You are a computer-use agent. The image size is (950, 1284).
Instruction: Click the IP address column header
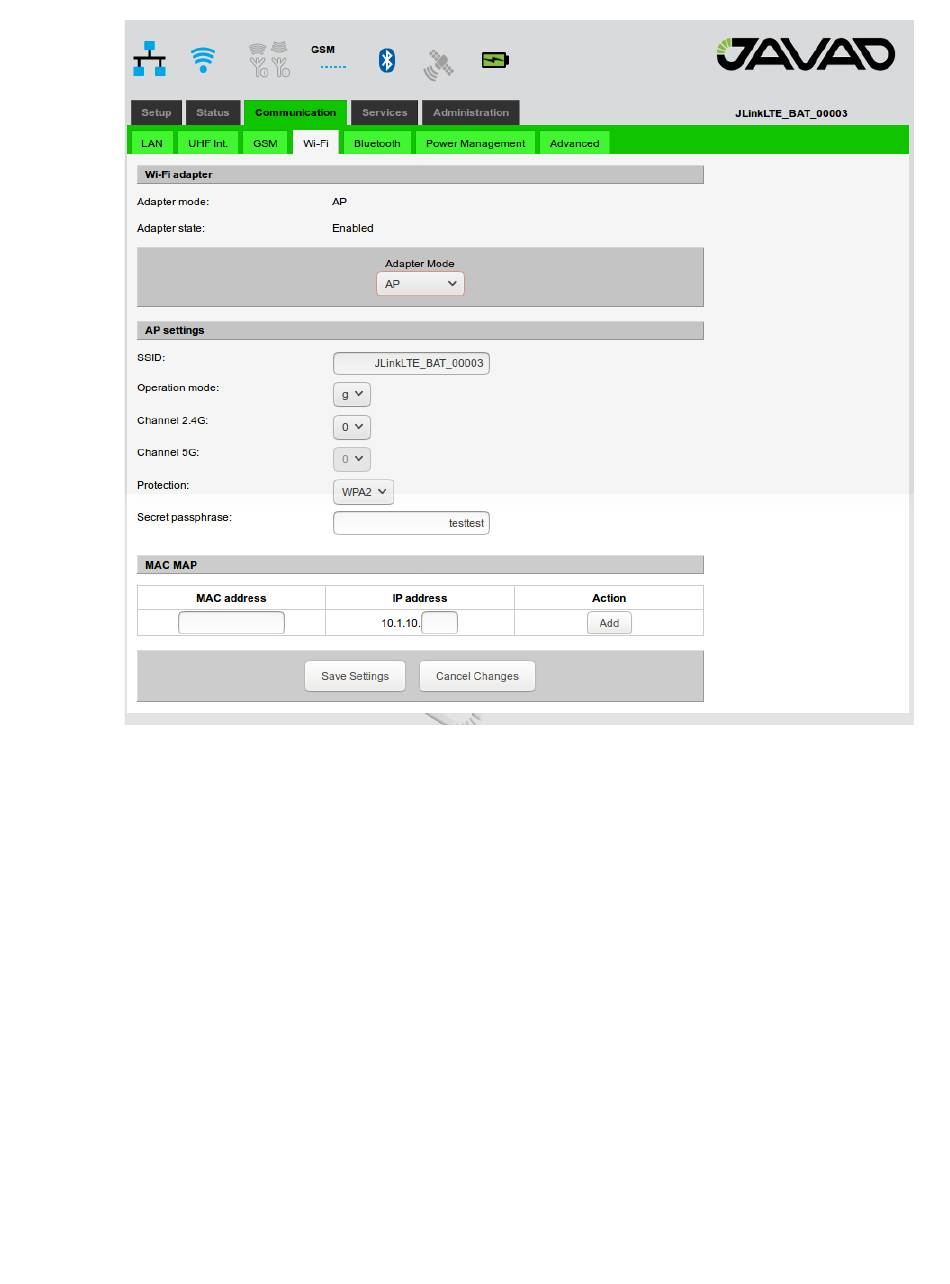(420, 598)
